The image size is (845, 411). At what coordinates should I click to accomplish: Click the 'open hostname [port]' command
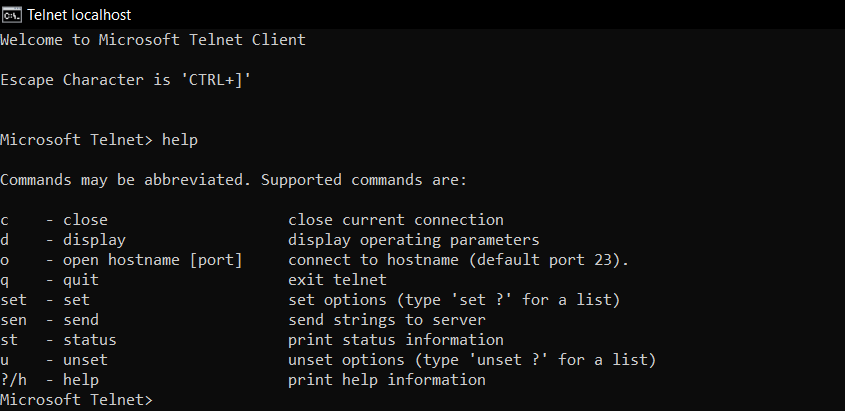152,260
